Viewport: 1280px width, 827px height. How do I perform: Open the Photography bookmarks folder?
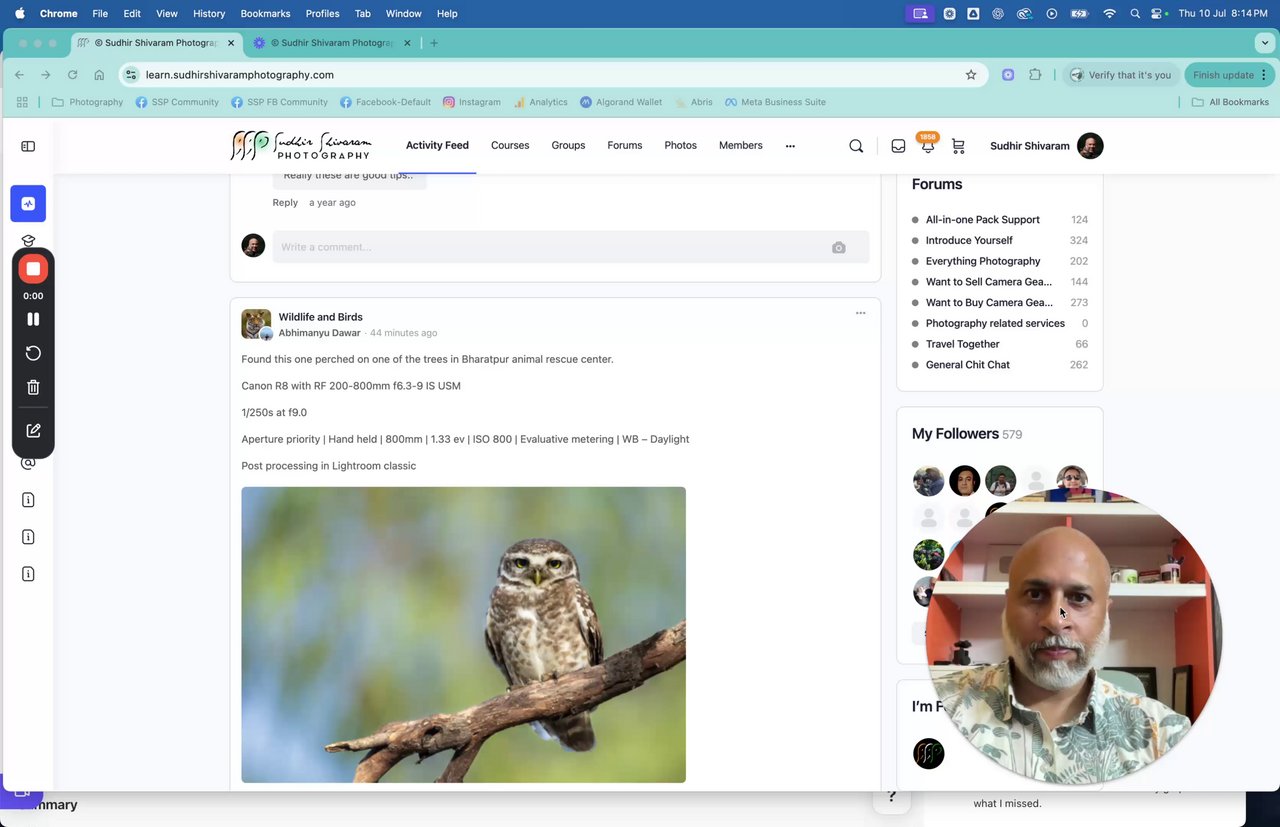87,102
